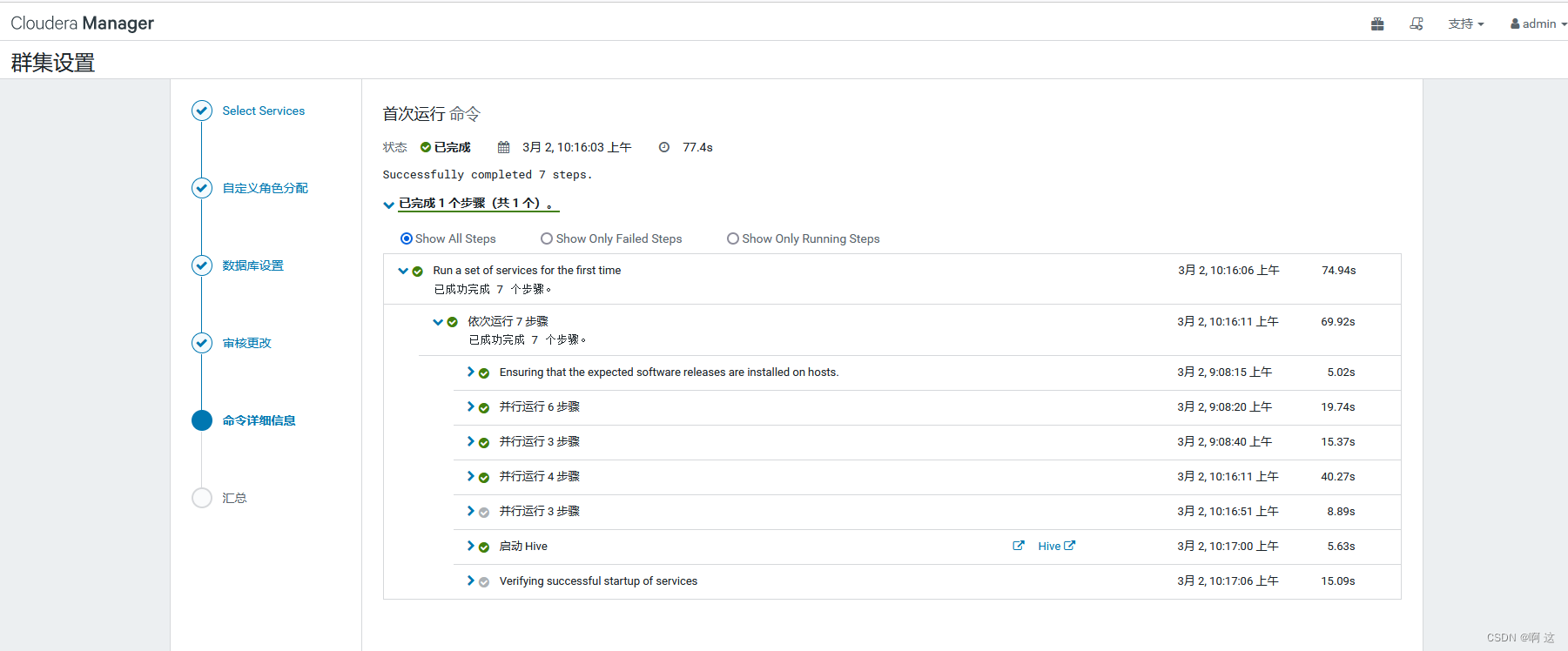Click the empty 汇总 step circle
The height and width of the screenshot is (651, 1568).
[202, 498]
